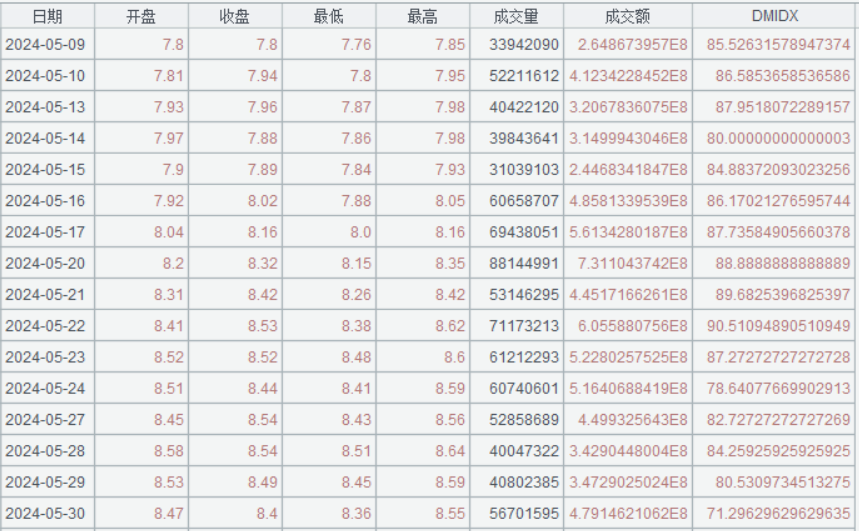
Task: Select volume value 39843641
Action: [x=524, y=138]
